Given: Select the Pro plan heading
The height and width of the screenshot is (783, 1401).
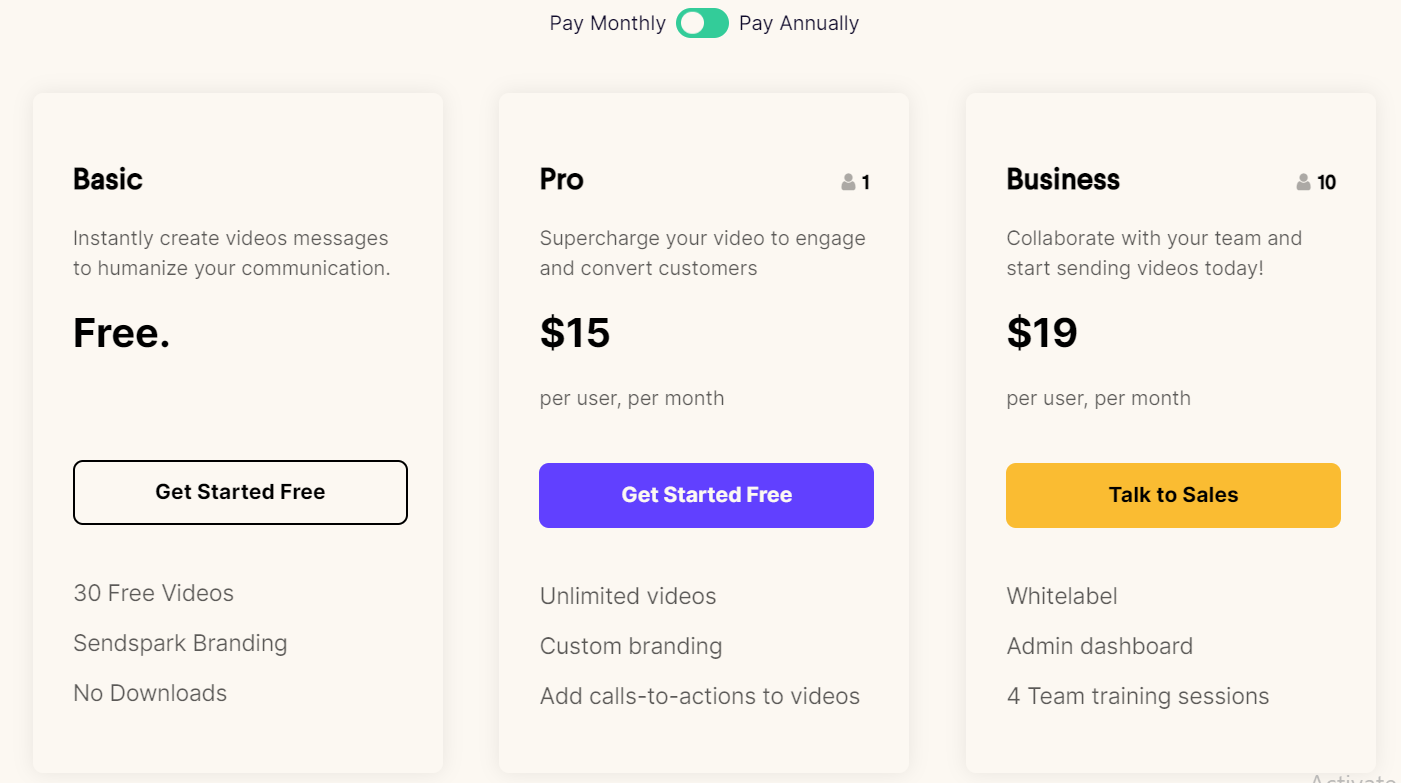Looking at the screenshot, I should (x=562, y=179).
